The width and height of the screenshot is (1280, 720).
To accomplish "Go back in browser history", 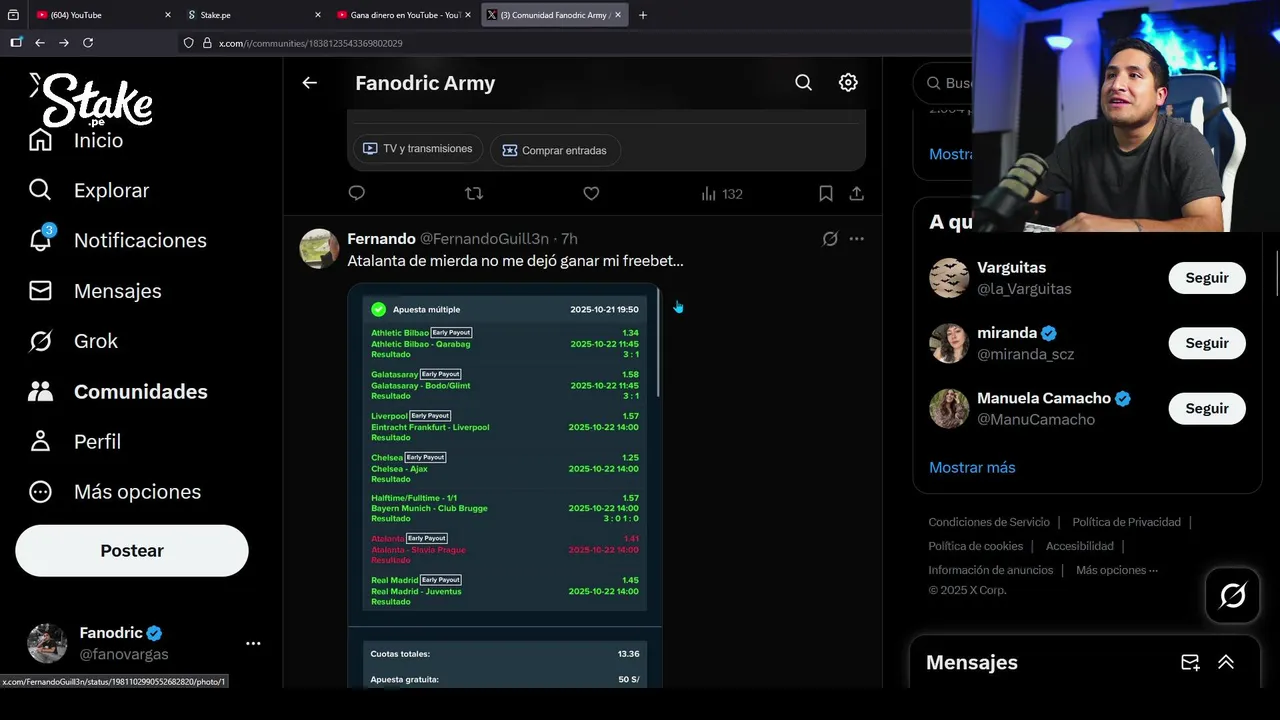I will (x=40, y=43).
